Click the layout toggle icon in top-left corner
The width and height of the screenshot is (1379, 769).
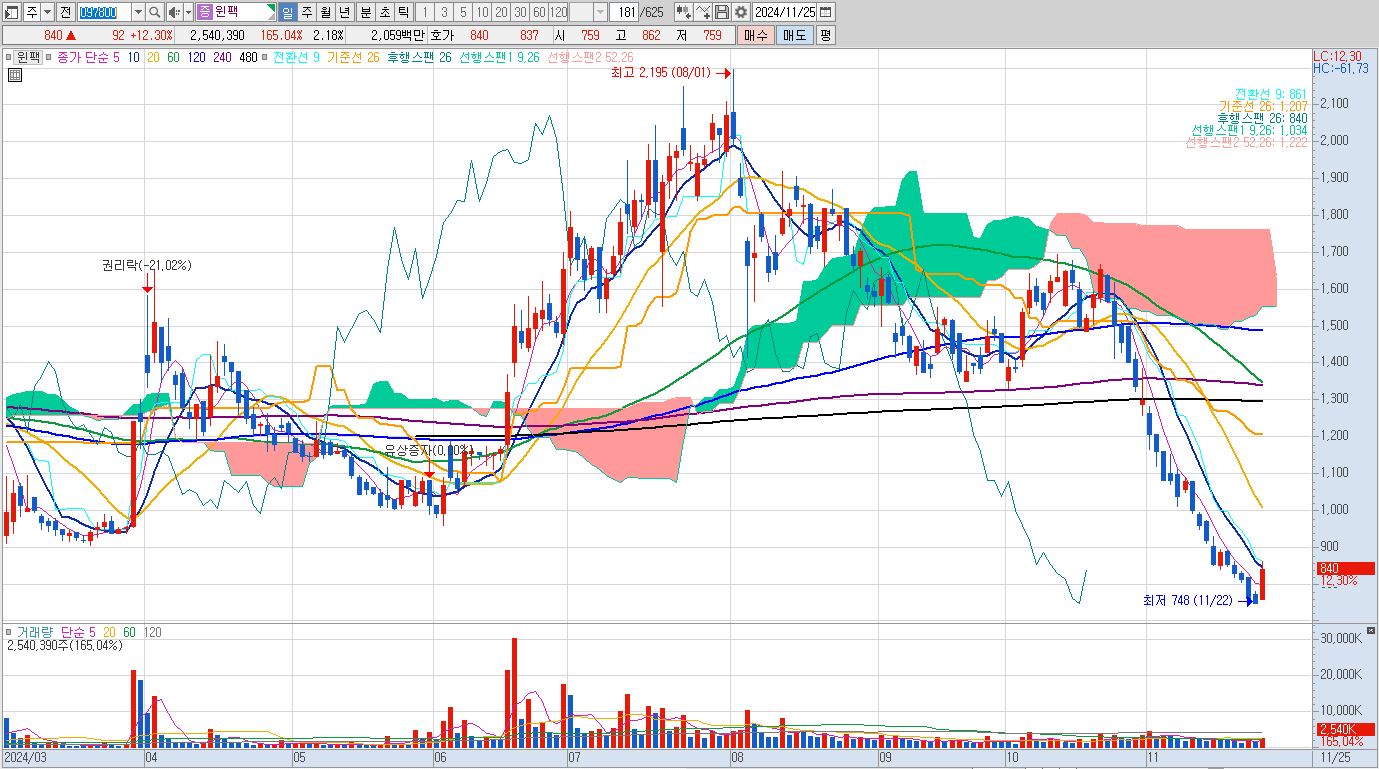coord(12,12)
